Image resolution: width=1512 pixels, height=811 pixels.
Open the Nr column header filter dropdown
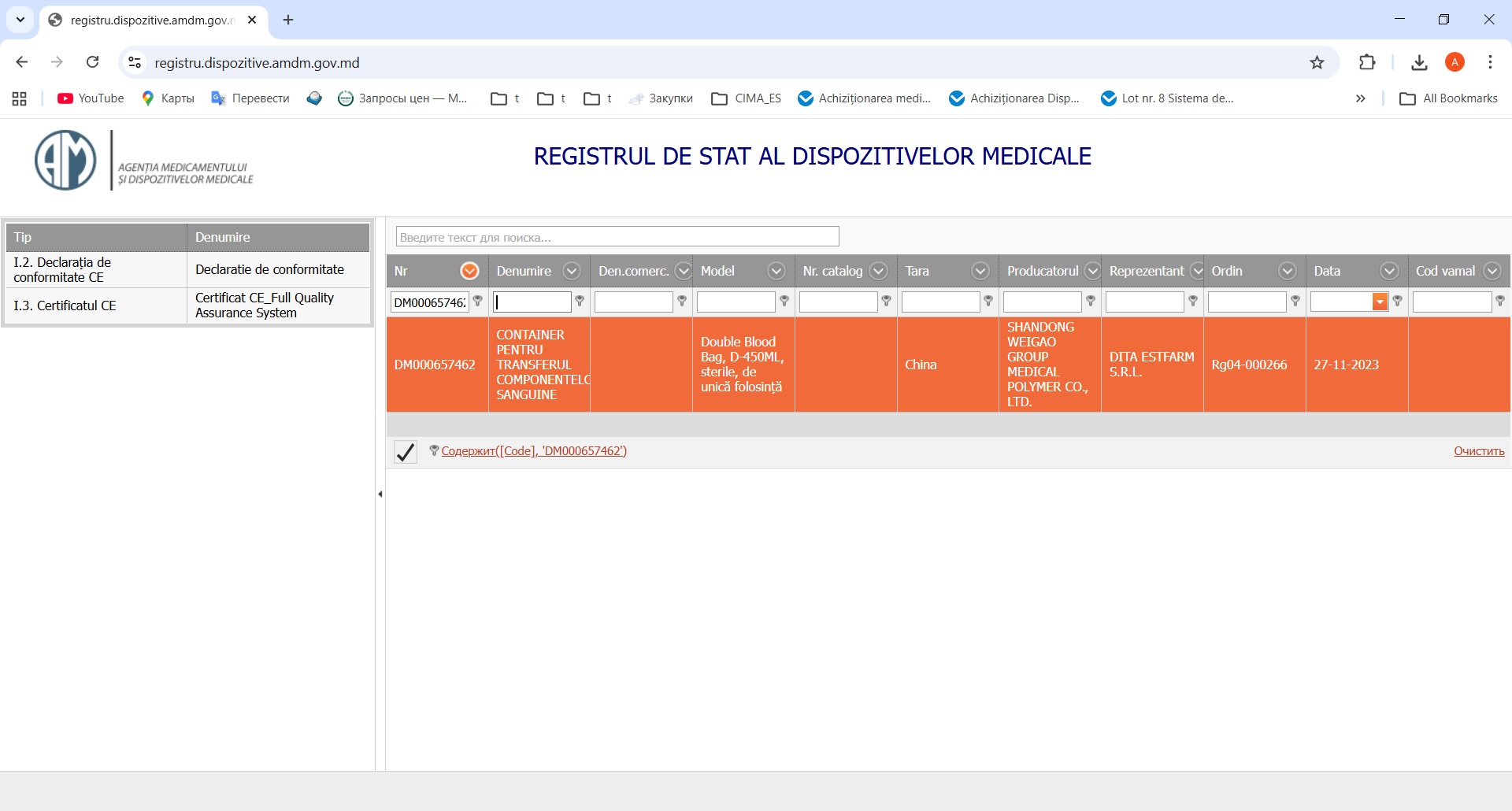[469, 271]
